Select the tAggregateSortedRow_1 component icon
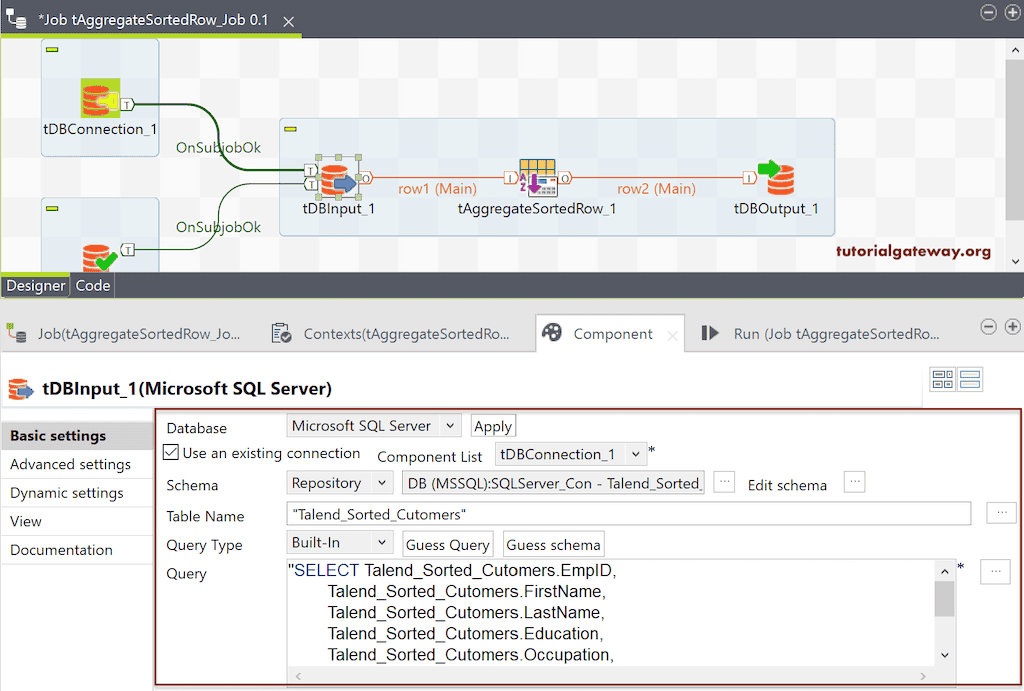1024x691 pixels. pos(537,178)
